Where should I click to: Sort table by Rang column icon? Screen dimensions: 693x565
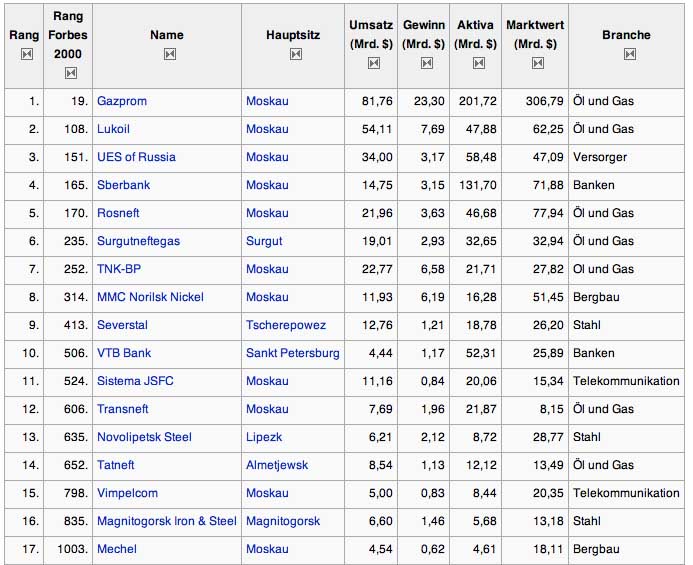tap(27, 54)
